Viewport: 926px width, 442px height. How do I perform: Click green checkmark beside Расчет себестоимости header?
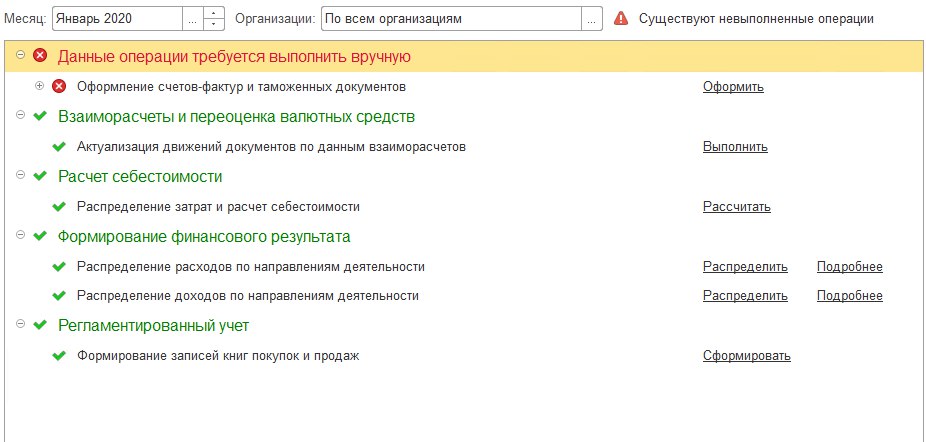tap(40, 176)
